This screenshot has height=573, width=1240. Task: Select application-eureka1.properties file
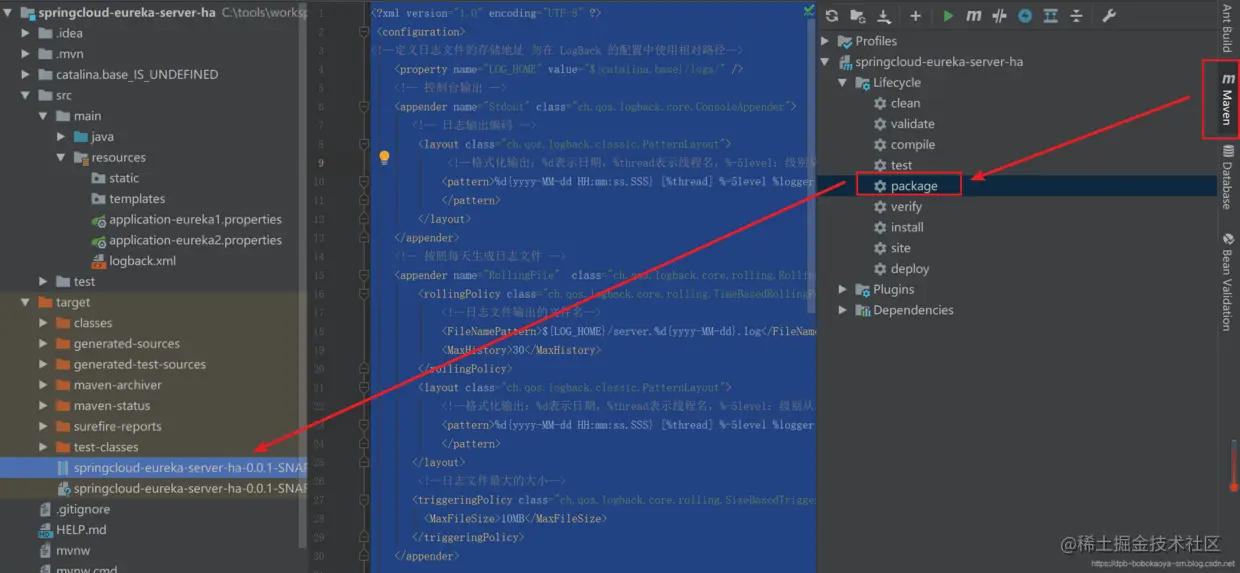pos(186,220)
